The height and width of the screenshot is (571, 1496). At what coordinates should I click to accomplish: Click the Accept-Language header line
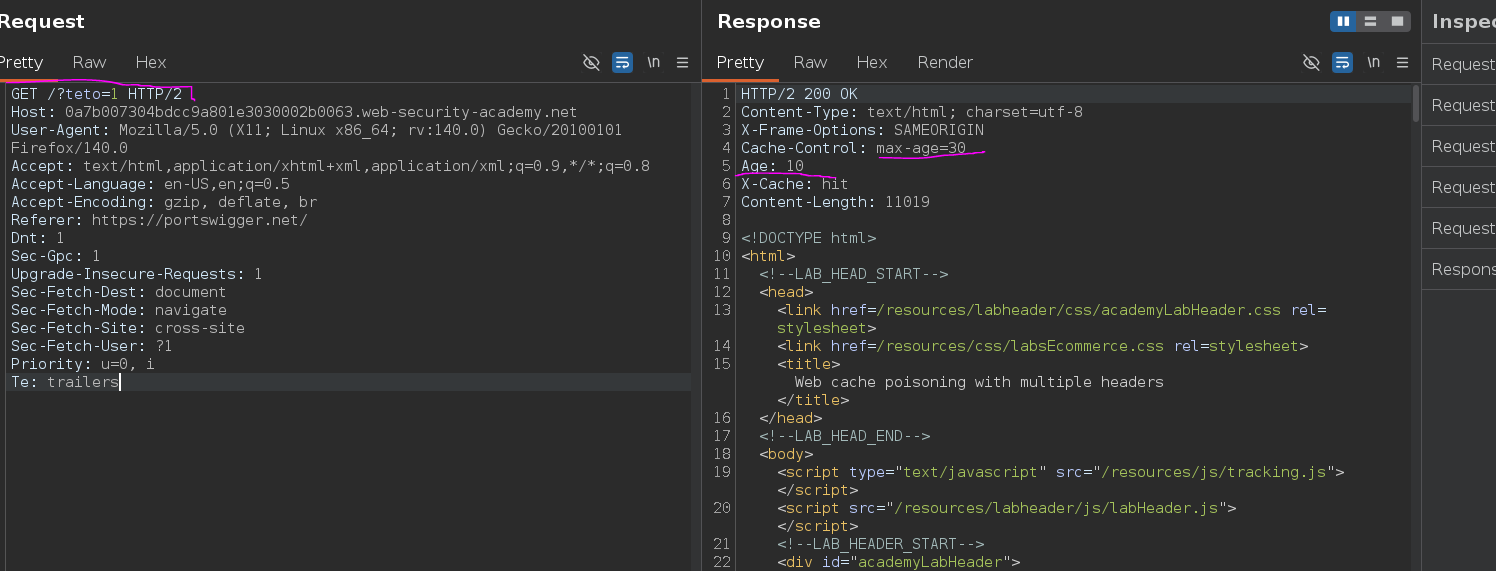click(150, 184)
